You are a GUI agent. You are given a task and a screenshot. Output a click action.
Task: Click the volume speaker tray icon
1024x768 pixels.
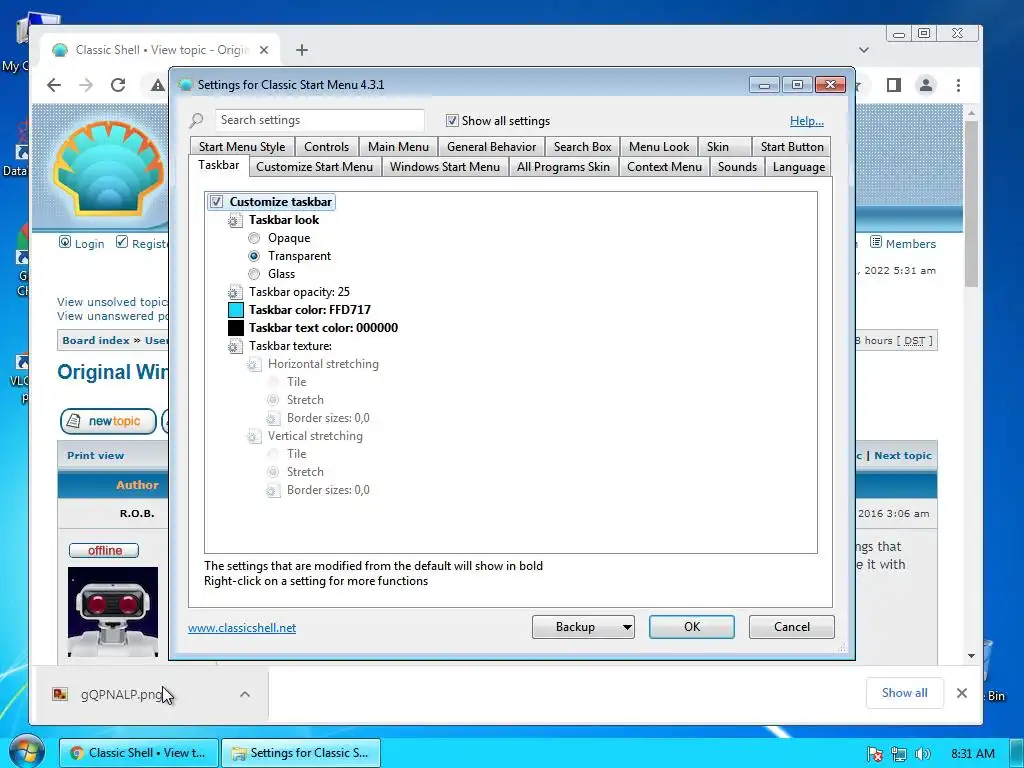(922, 754)
